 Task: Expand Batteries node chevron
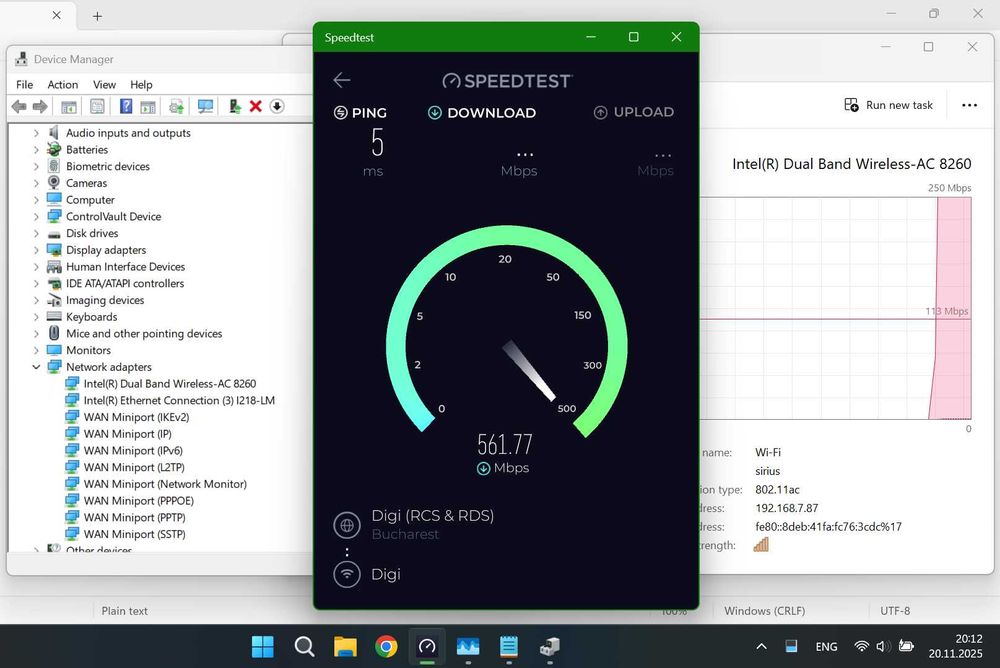(x=36, y=149)
